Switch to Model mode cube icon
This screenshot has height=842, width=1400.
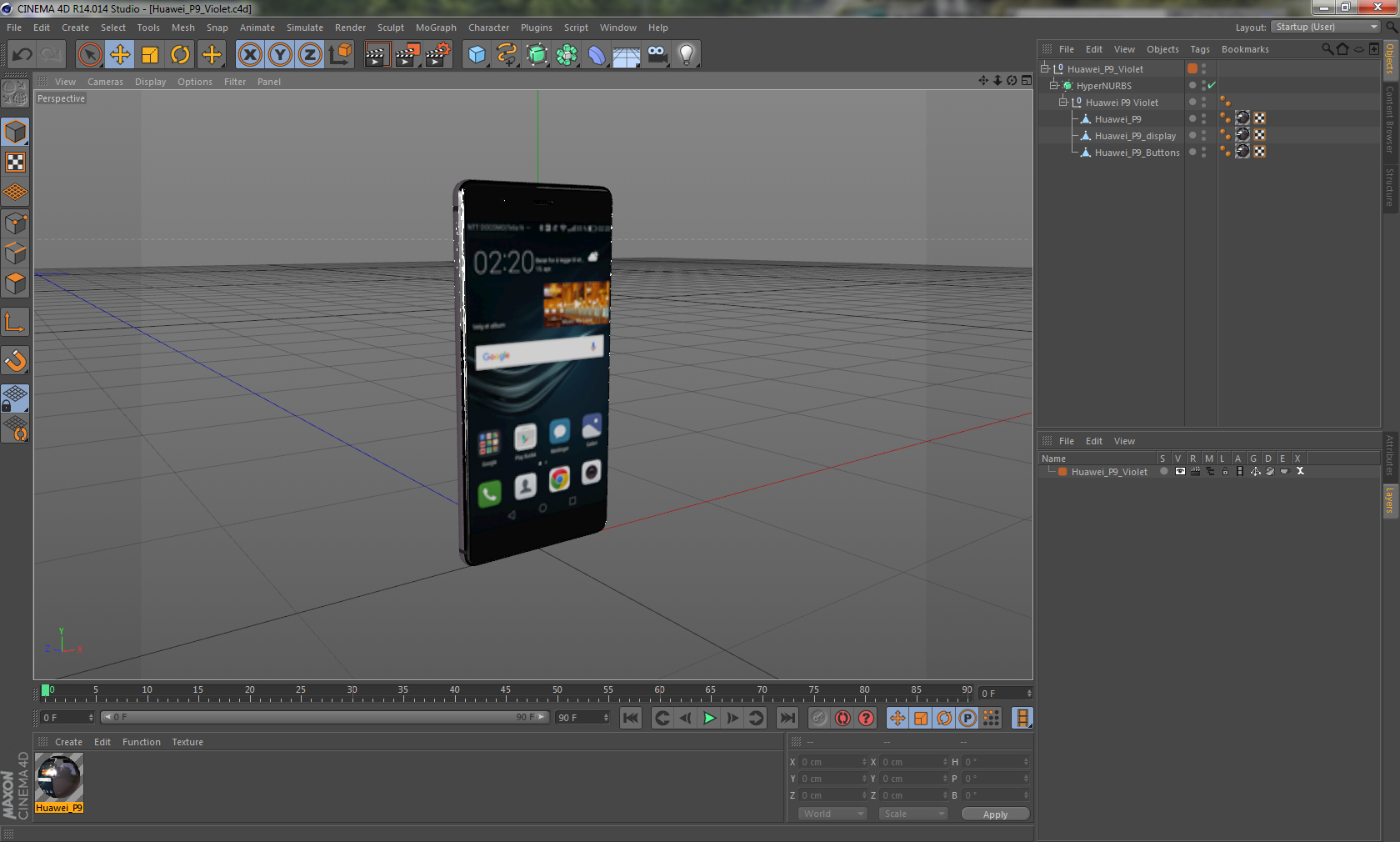click(15, 132)
